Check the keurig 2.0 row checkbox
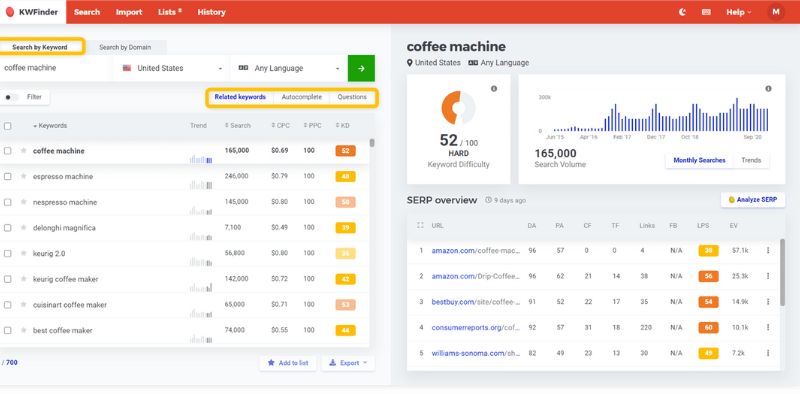The height and width of the screenshot is (394, 800). pyautogui.click(x=8, y=253)
